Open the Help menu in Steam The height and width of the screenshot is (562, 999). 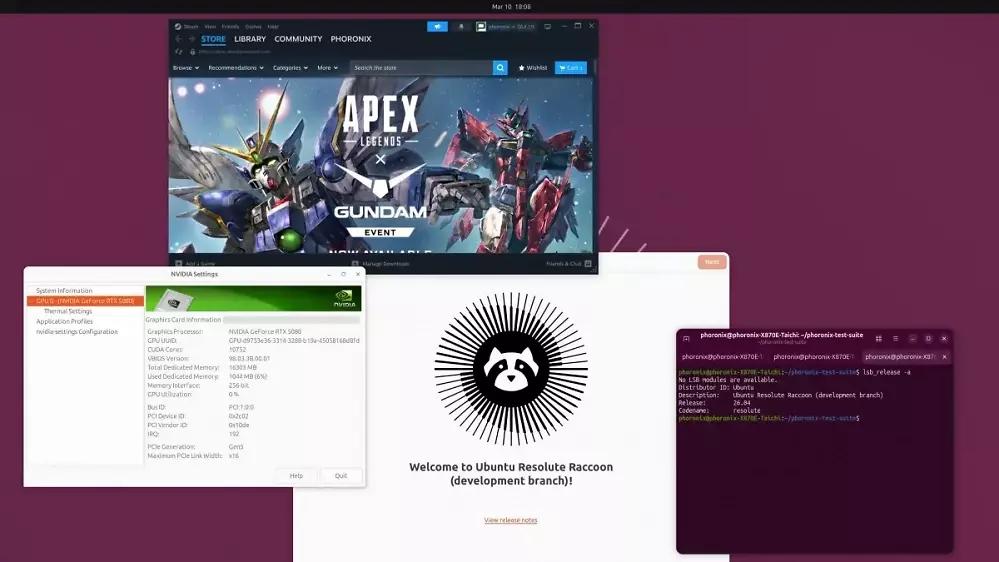tap(273, 27)
